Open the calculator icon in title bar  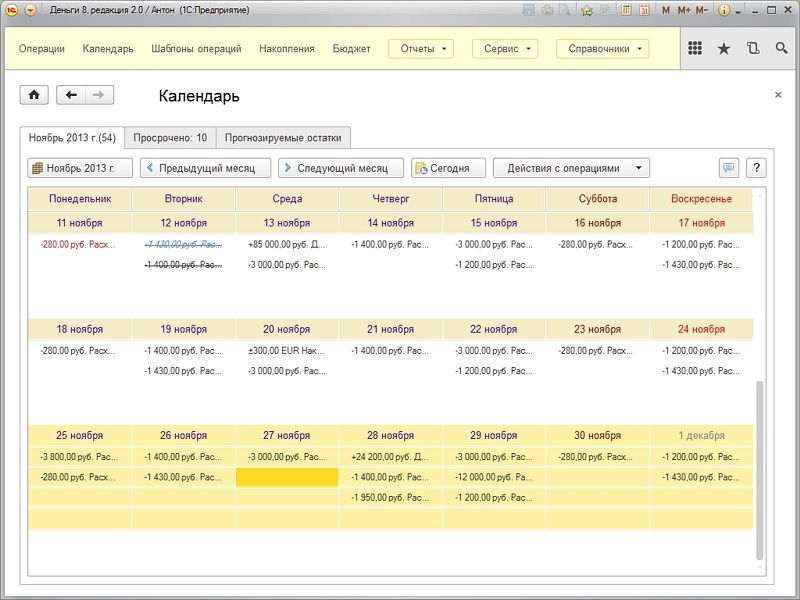point(626,10)
